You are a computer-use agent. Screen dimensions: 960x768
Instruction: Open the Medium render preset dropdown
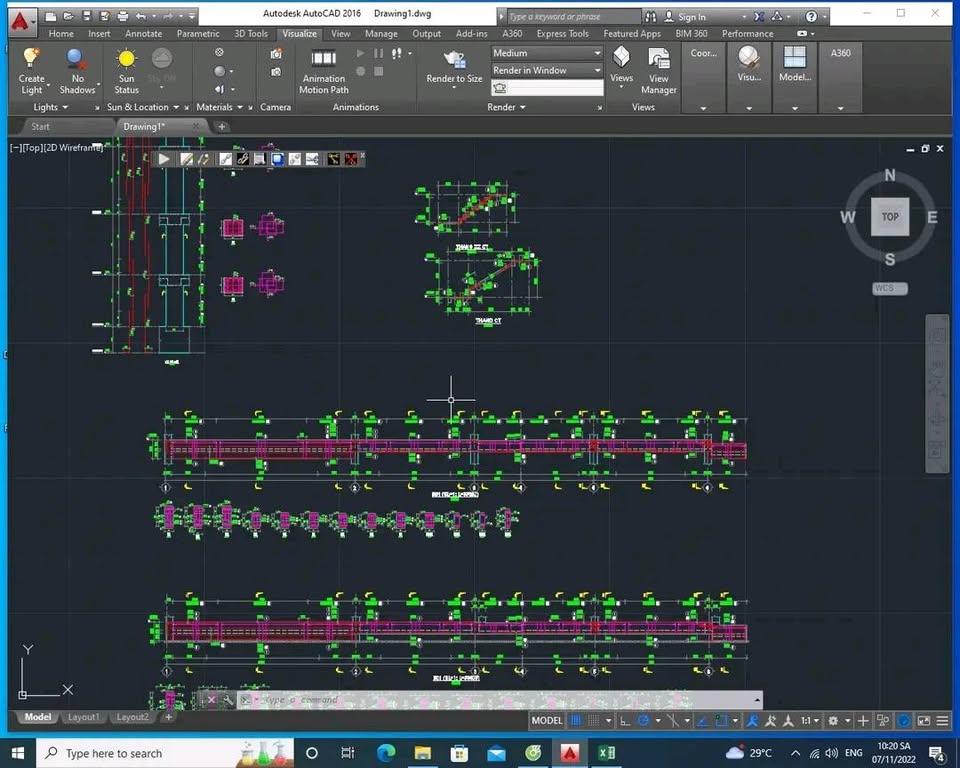[x=546, y=53]
